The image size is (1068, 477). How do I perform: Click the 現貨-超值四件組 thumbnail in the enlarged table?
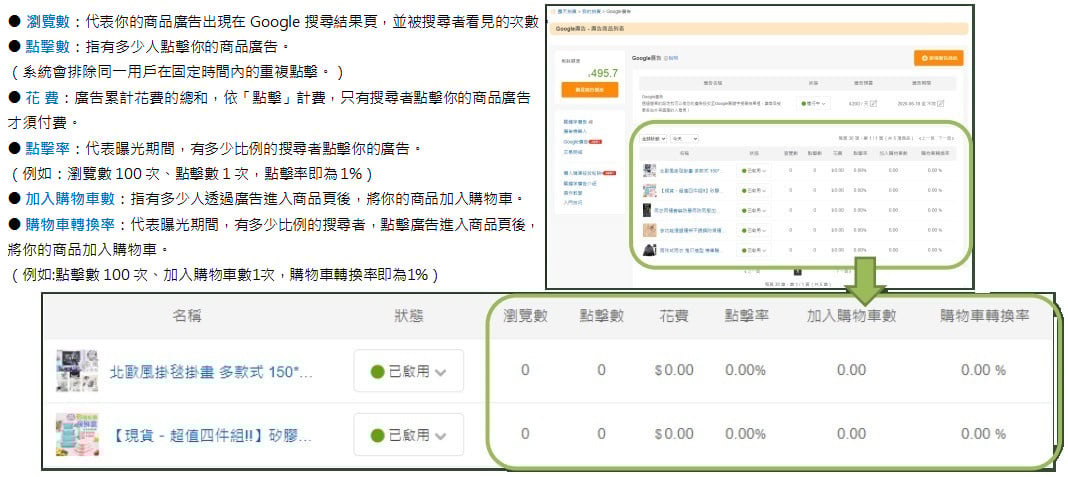tap(77, 434)
